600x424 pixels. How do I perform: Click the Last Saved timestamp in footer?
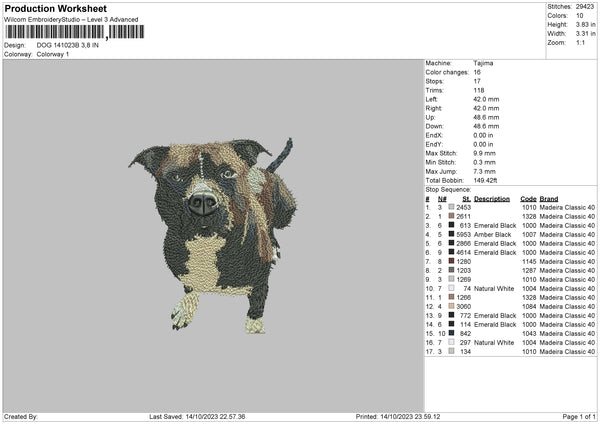point(197,417)
